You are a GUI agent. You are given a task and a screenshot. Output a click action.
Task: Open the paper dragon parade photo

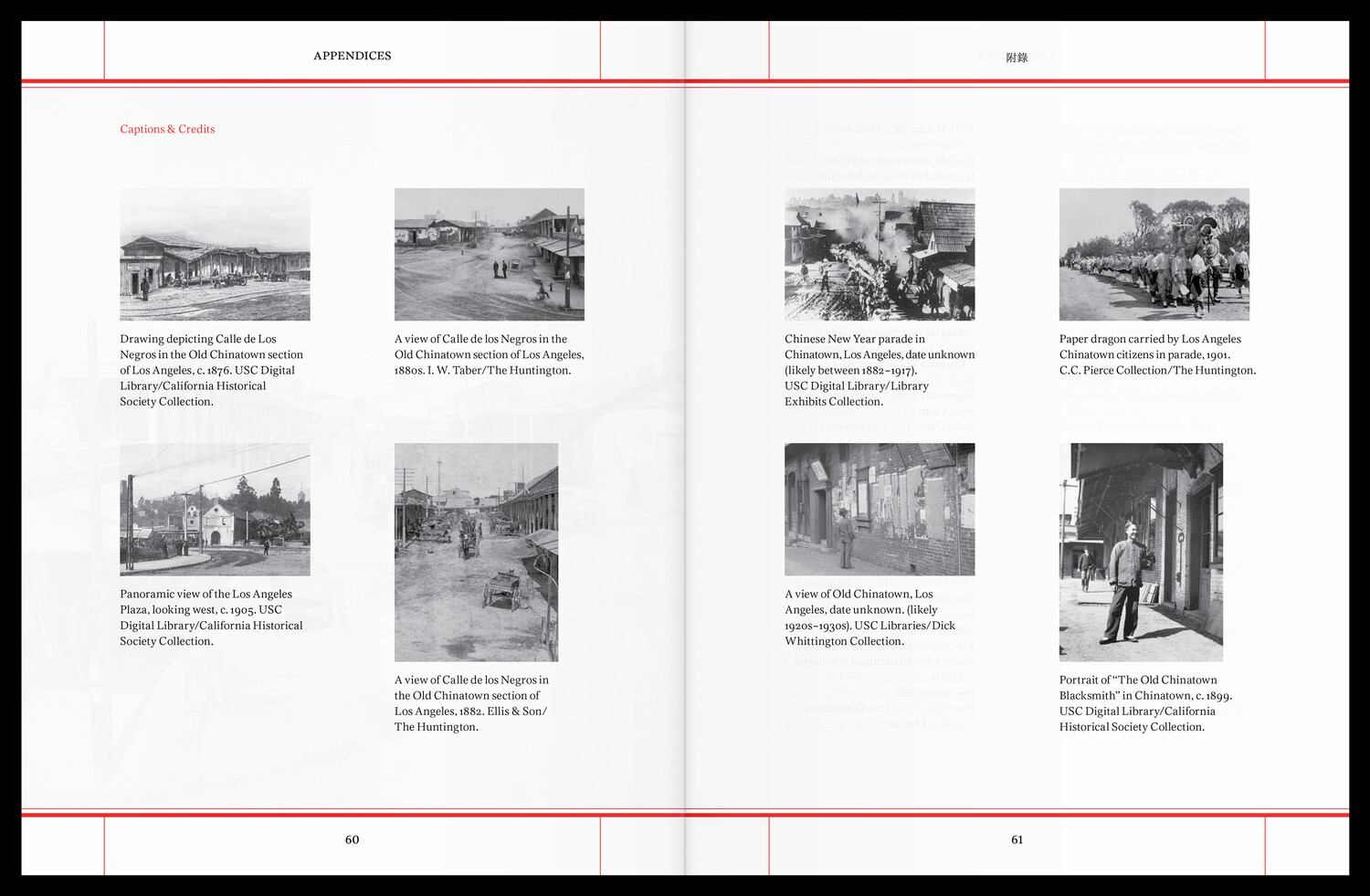pyautogui.click(x=1154, y=255)
